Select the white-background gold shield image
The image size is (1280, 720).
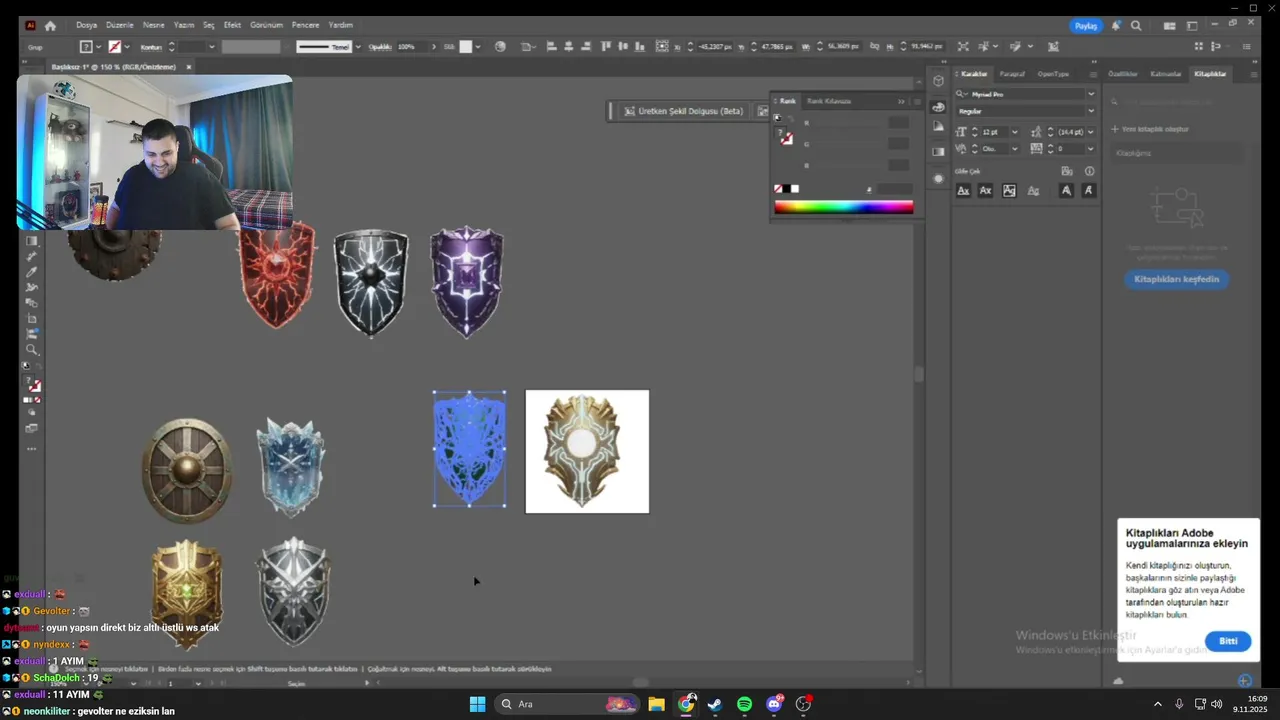[587, 451]
